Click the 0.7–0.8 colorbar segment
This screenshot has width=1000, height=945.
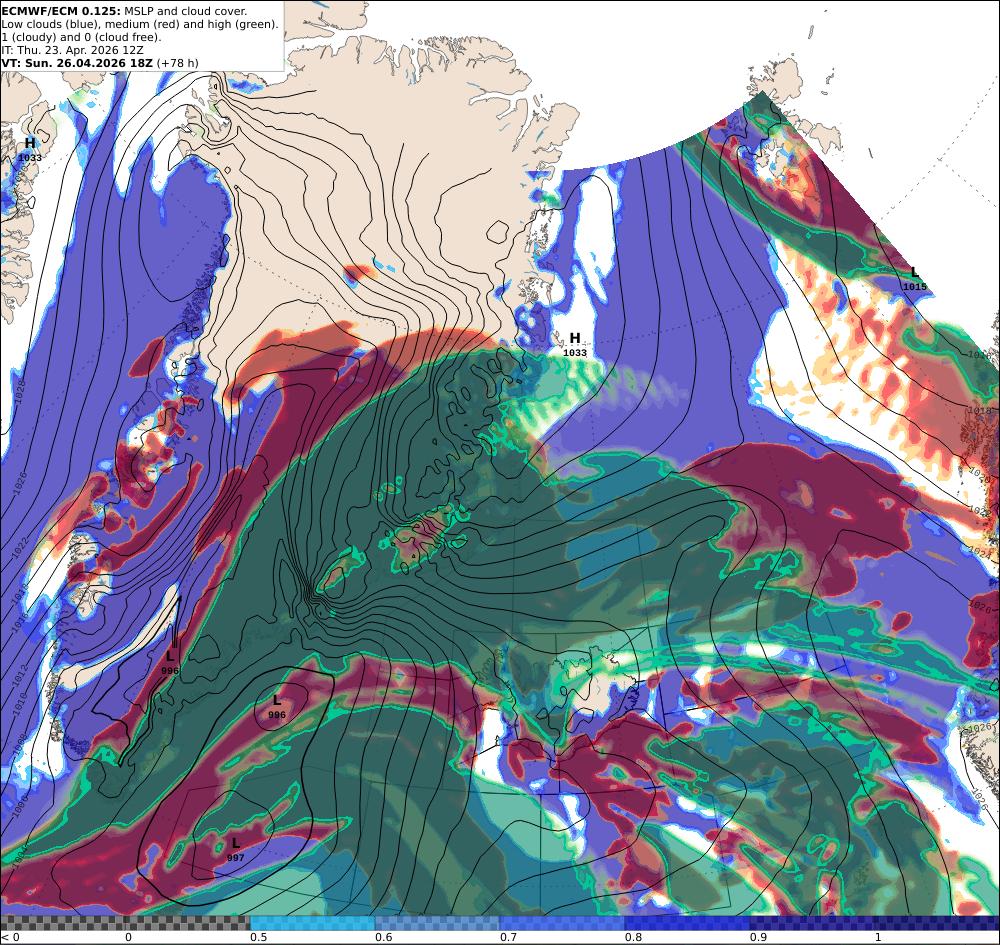562,923
